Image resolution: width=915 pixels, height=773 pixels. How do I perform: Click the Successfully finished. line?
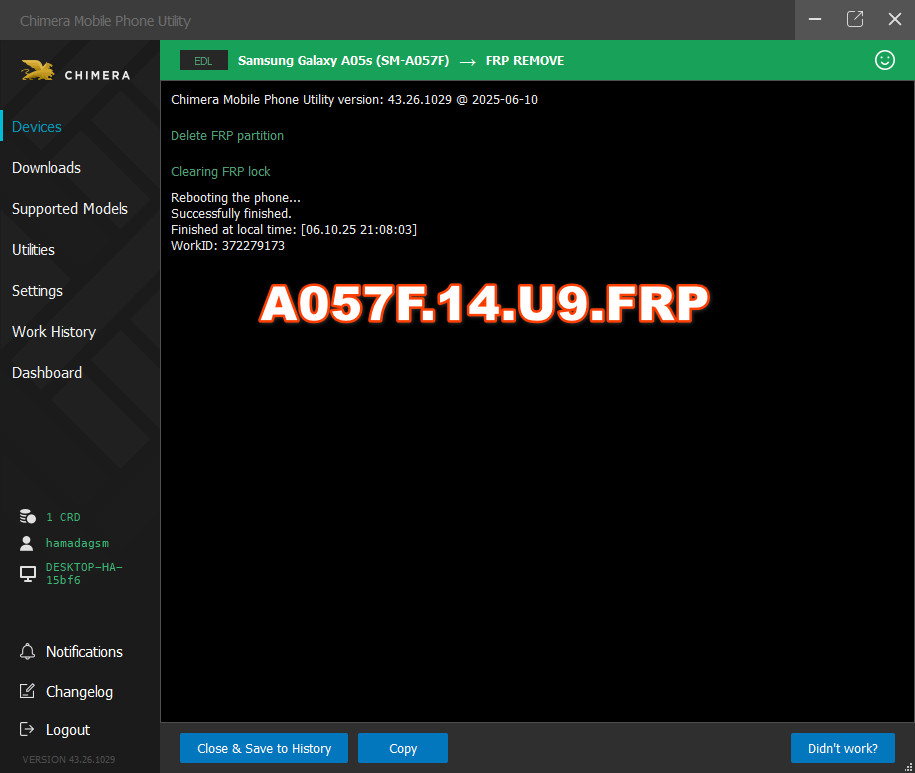coord(231,214)
